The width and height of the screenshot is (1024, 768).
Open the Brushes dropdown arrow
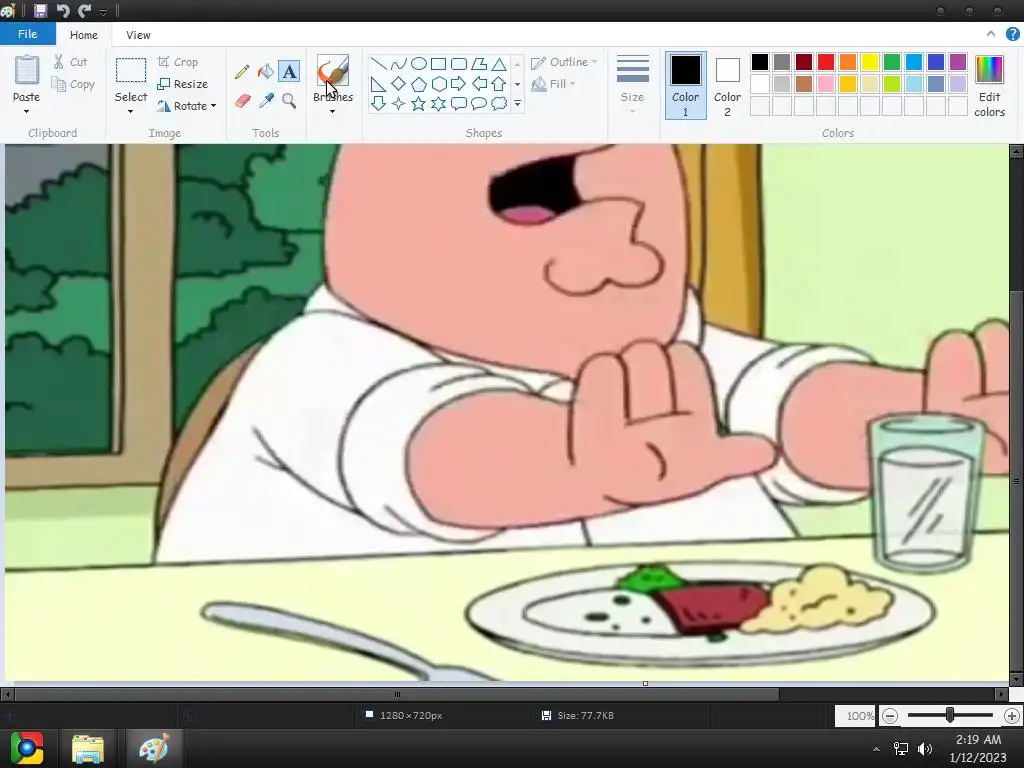point(332,112)
